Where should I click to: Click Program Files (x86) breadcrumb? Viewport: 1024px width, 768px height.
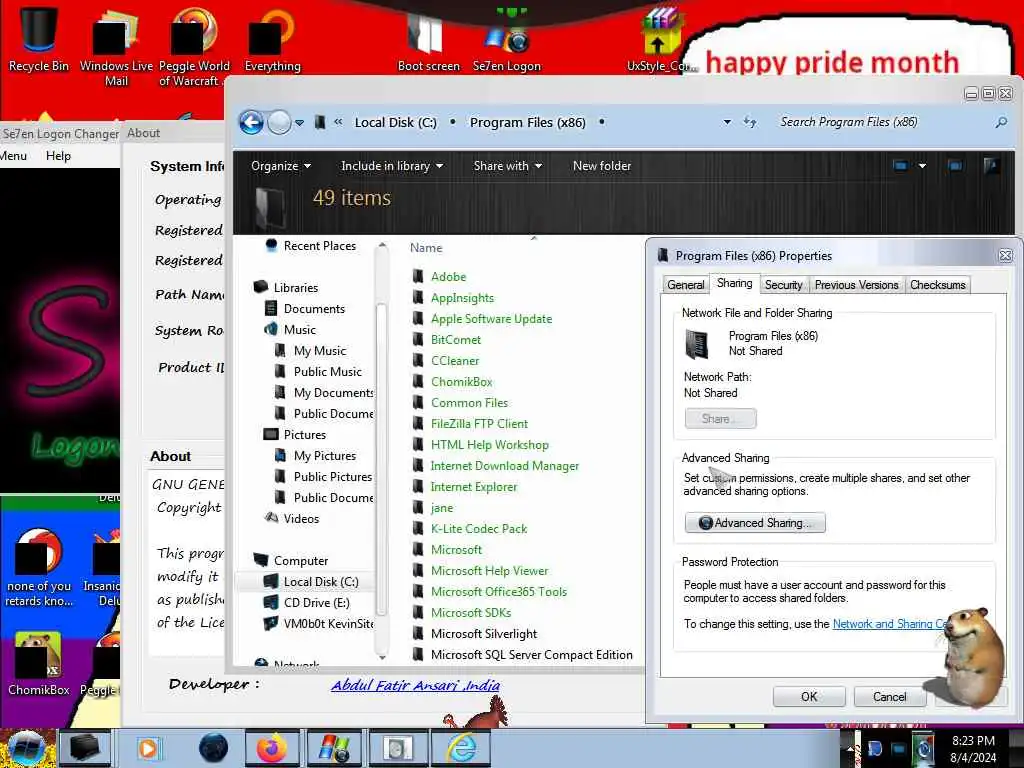[528, 122]
